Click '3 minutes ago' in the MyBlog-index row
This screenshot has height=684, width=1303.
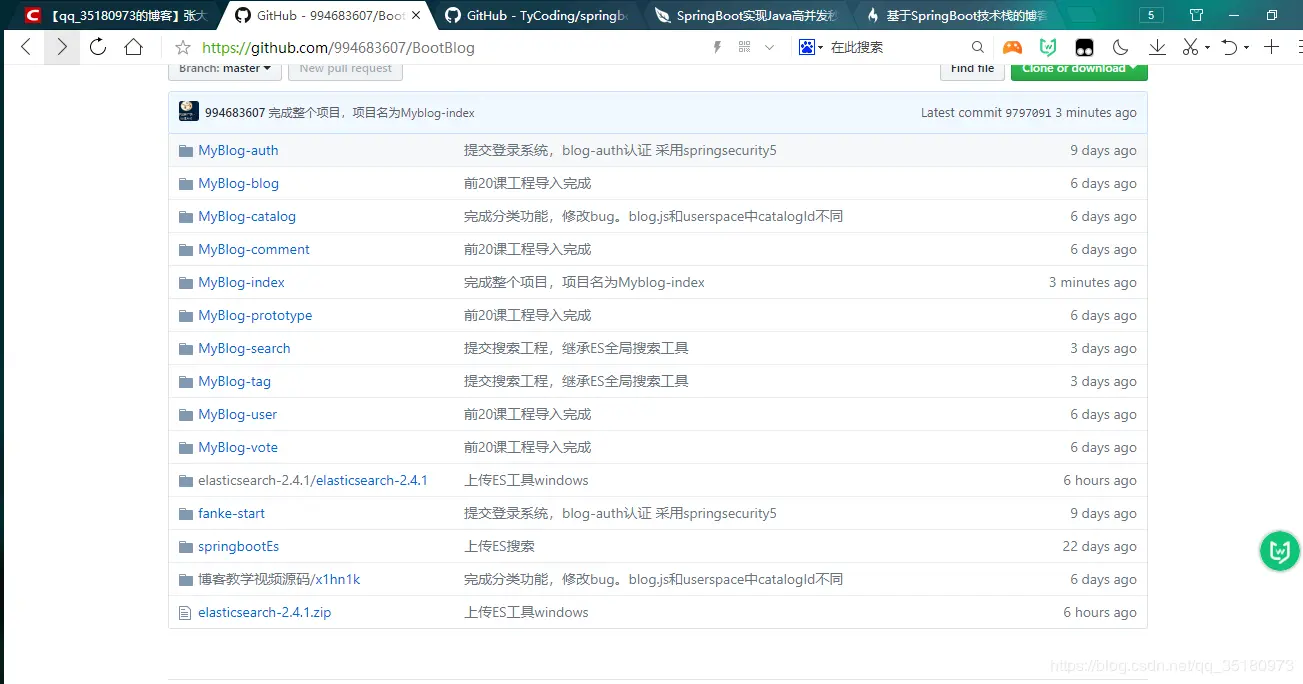tap(1092, 282)
